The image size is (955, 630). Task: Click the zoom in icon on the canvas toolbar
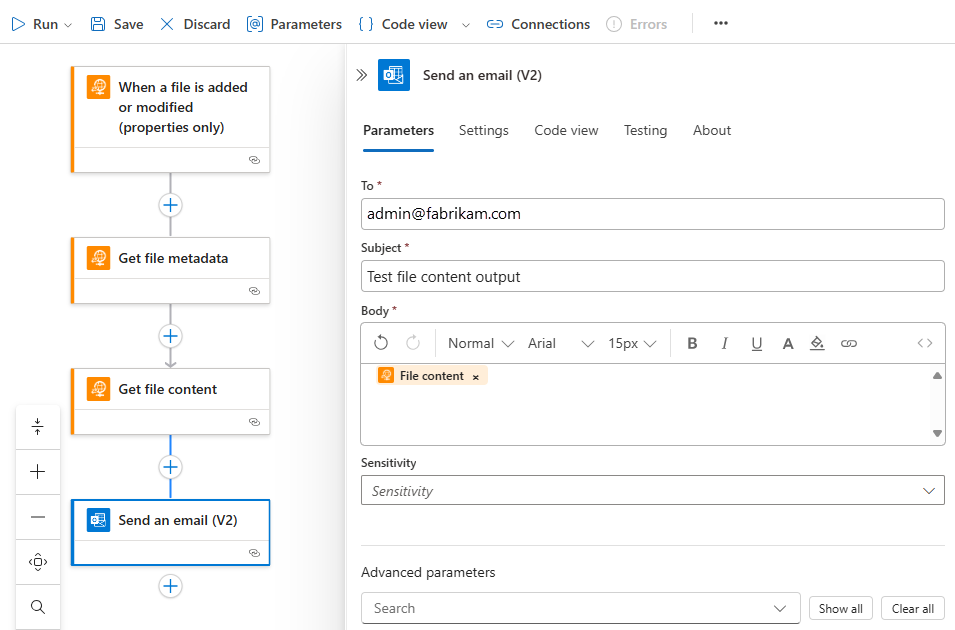pyautogui.click(x=38, y=471)
